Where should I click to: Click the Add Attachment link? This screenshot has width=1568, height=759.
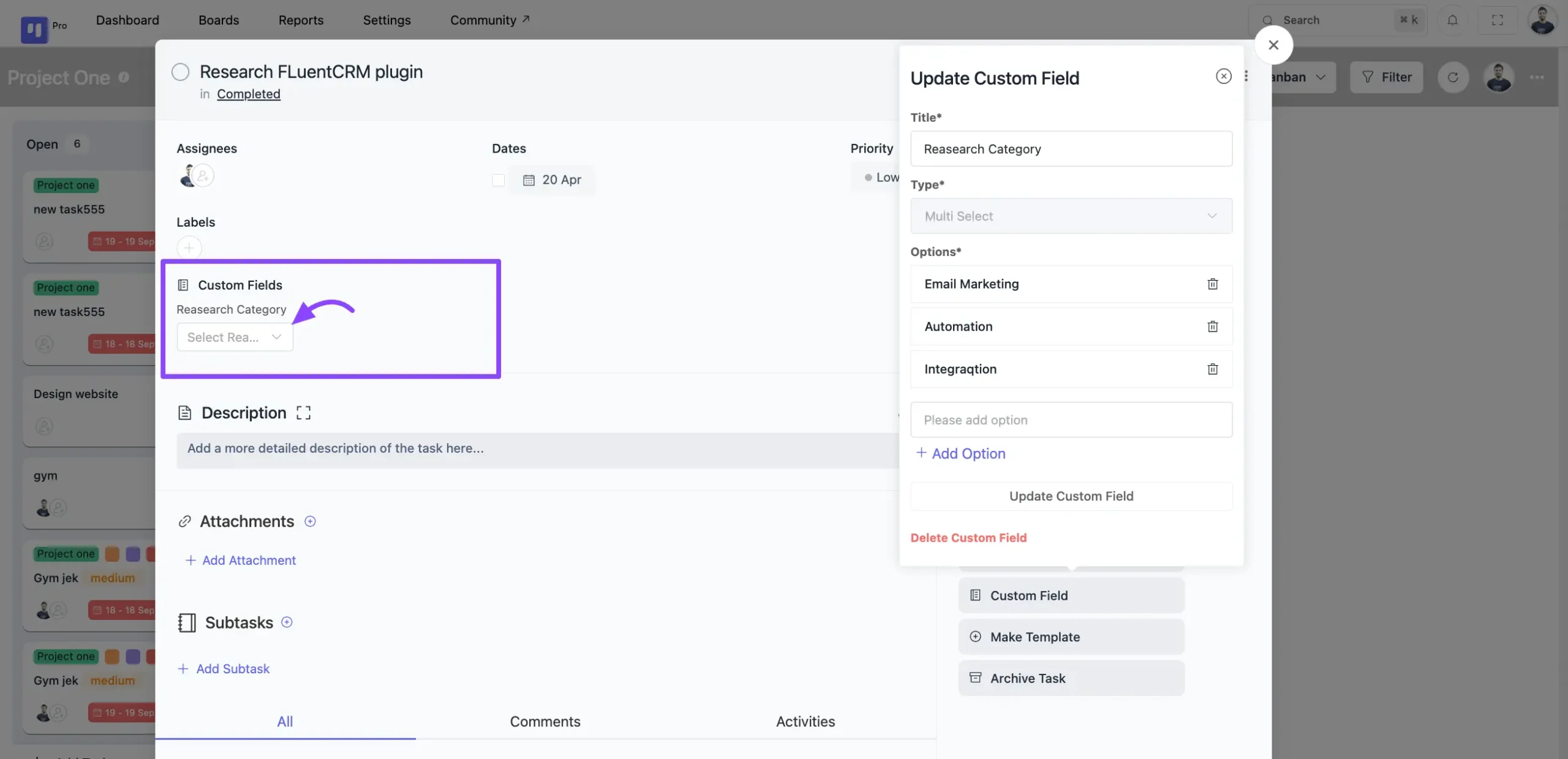(240, 560)
